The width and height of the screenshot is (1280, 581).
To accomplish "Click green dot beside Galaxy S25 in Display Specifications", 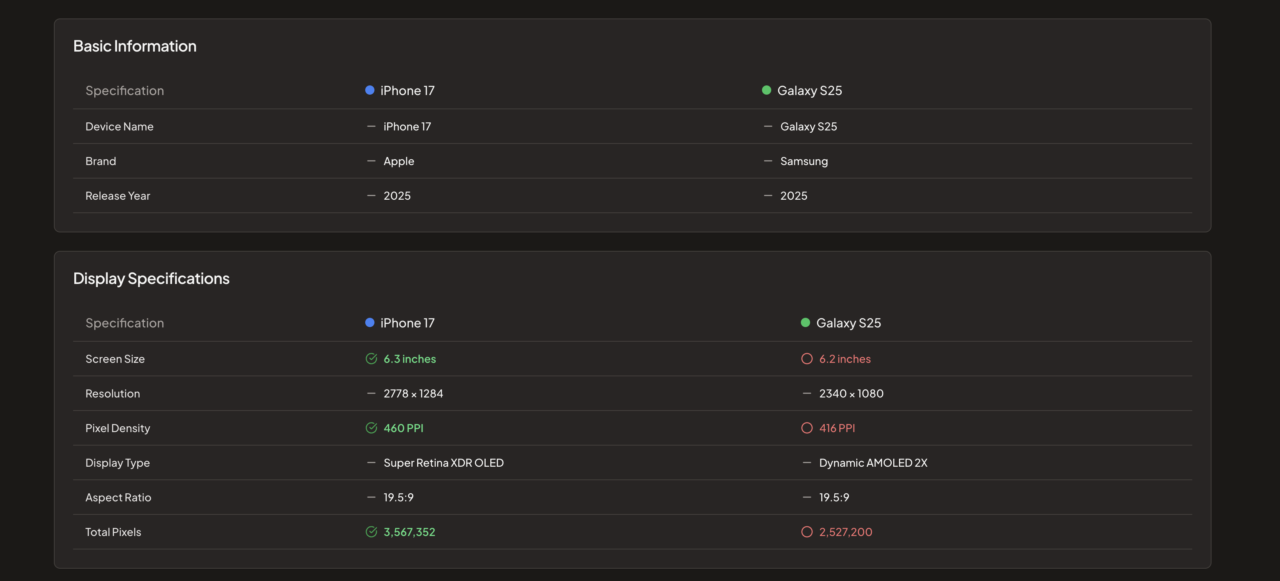I will coord(805,323).
